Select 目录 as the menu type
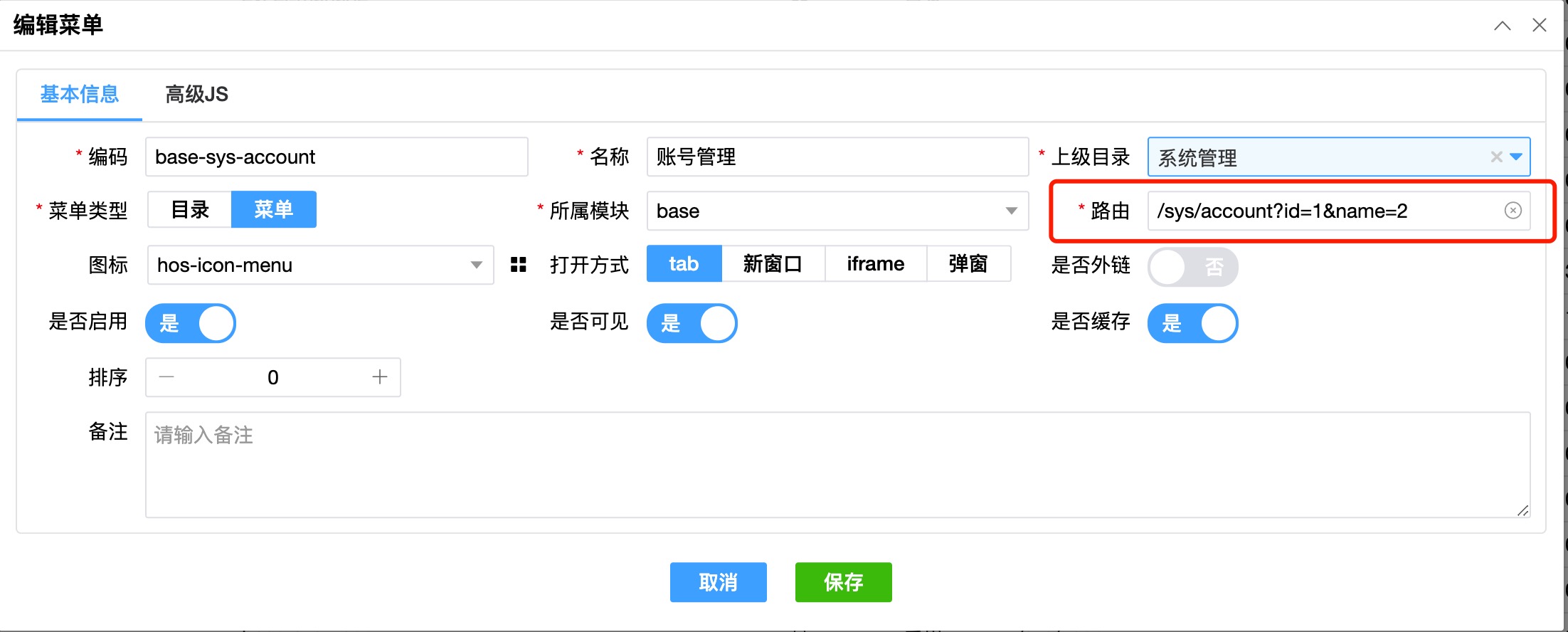The width and height of the screenshot is (1568, 632). 190,209
